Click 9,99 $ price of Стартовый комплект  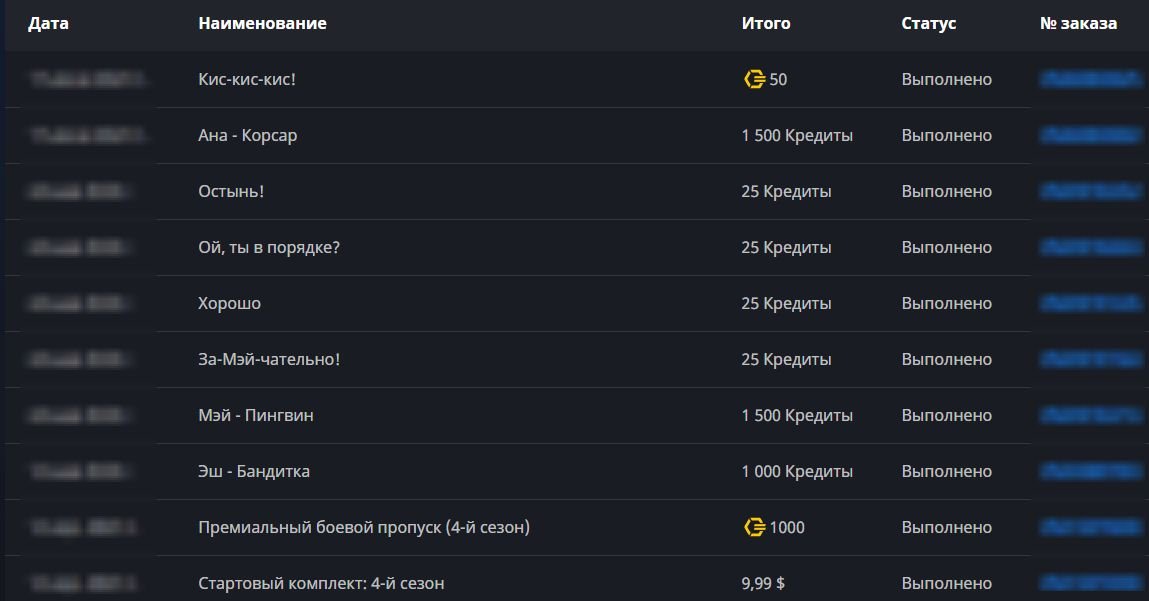762,583
